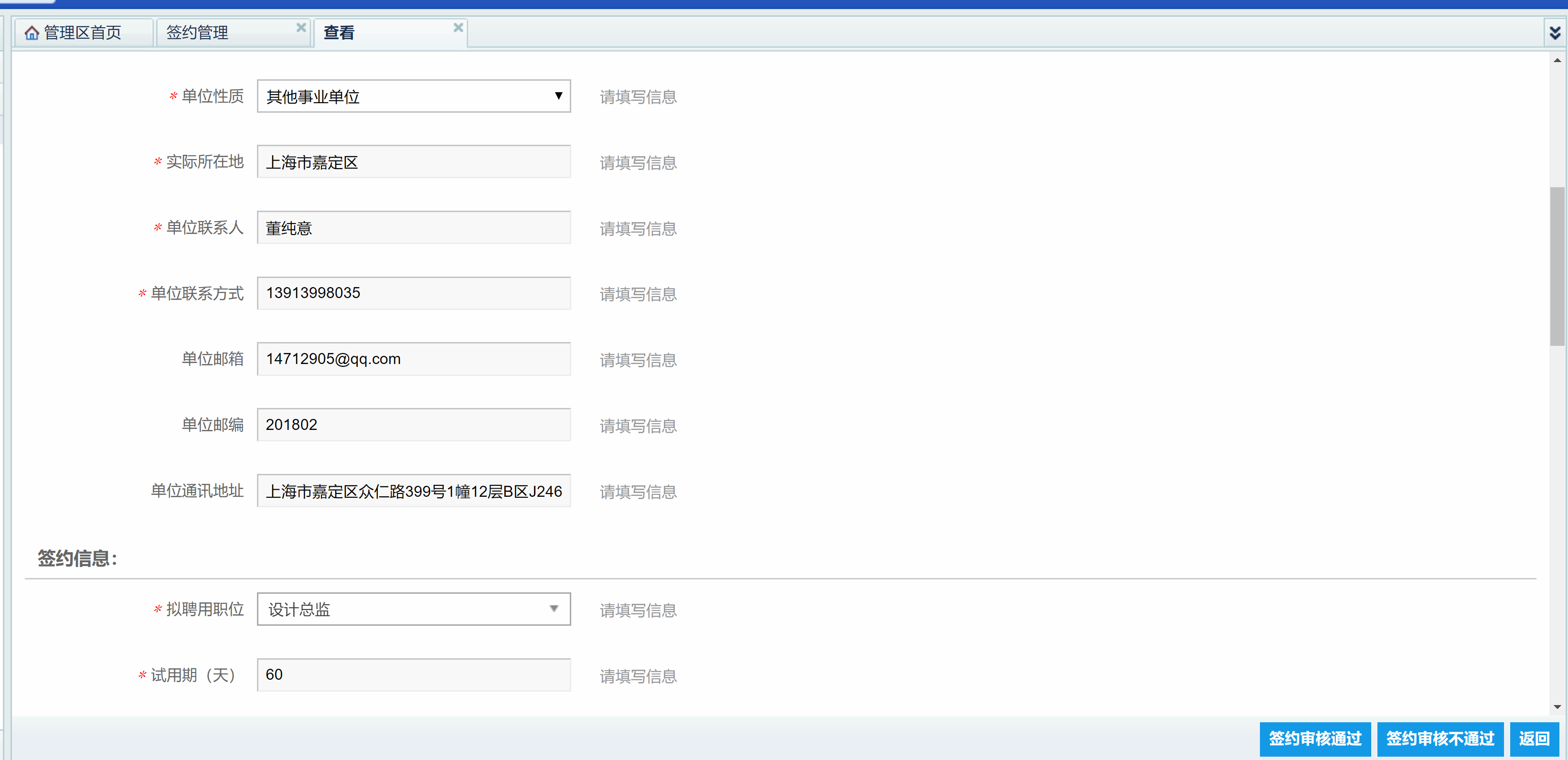The height and width of the screenshot is (760, 1568).
Task: Switch to the 签约管理 tab
Action: click(x=233, y=32)
